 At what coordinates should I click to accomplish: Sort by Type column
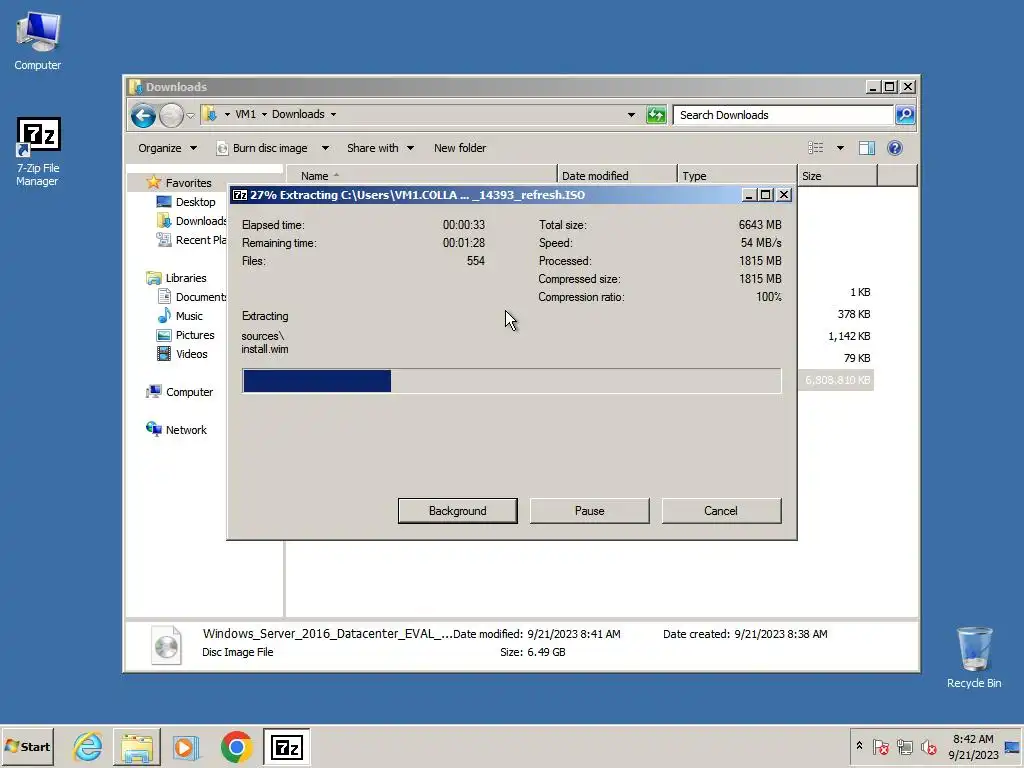click(x=737, y=176)
